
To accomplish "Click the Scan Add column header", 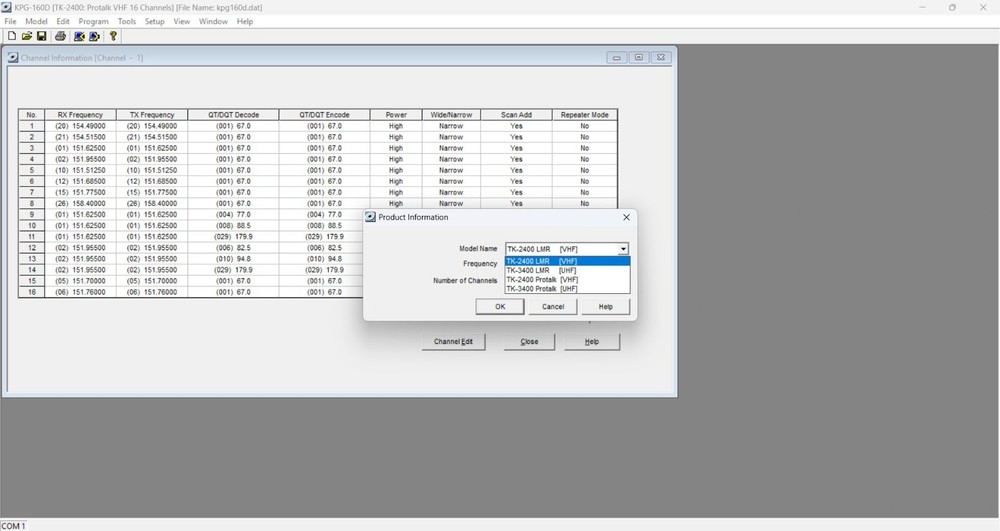I will point(517,115).
